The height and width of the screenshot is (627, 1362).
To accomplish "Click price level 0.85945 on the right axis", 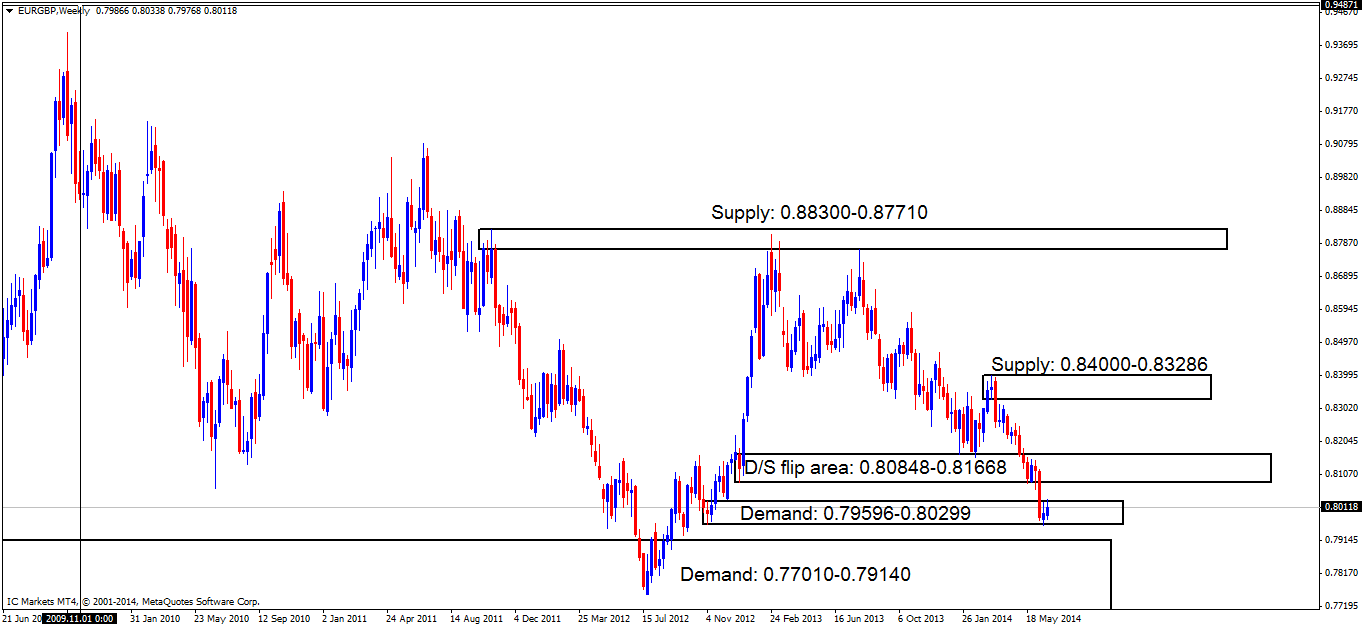I will tap(1339, 309).
